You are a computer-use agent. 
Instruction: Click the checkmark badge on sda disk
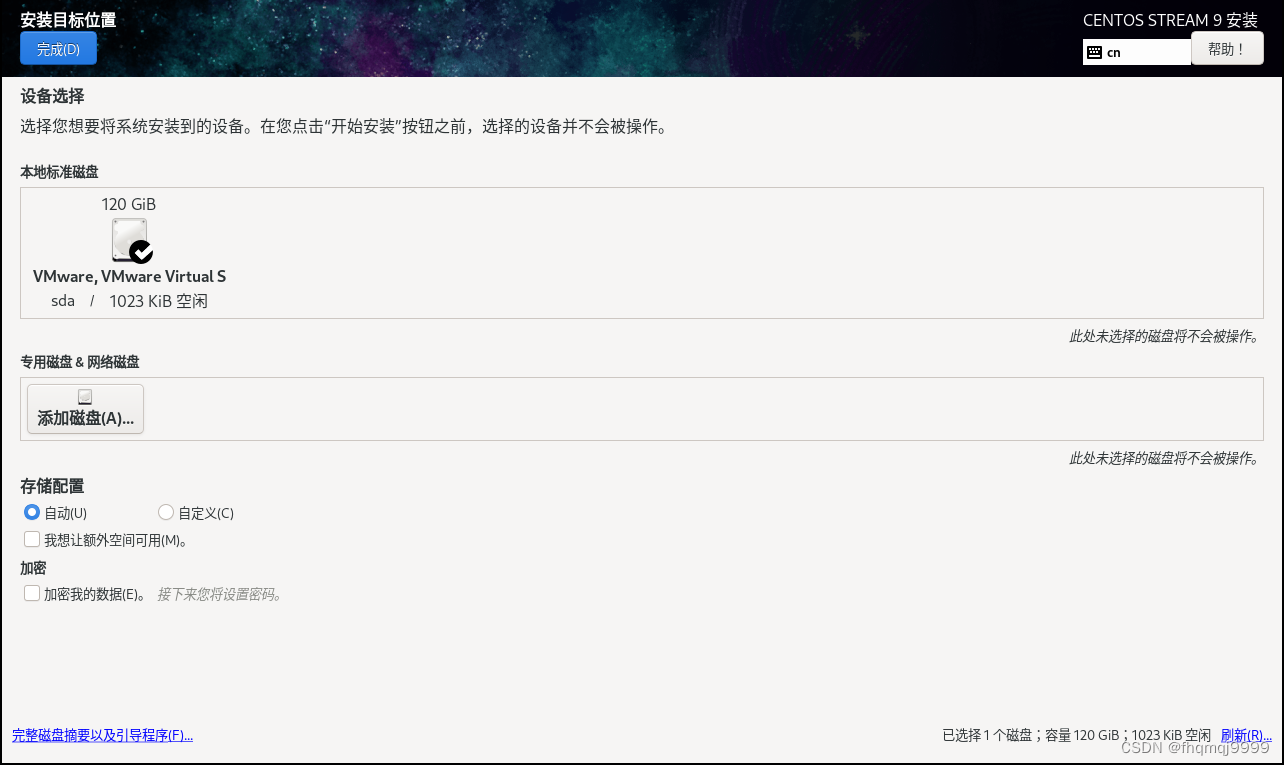(x=142, y=252)
